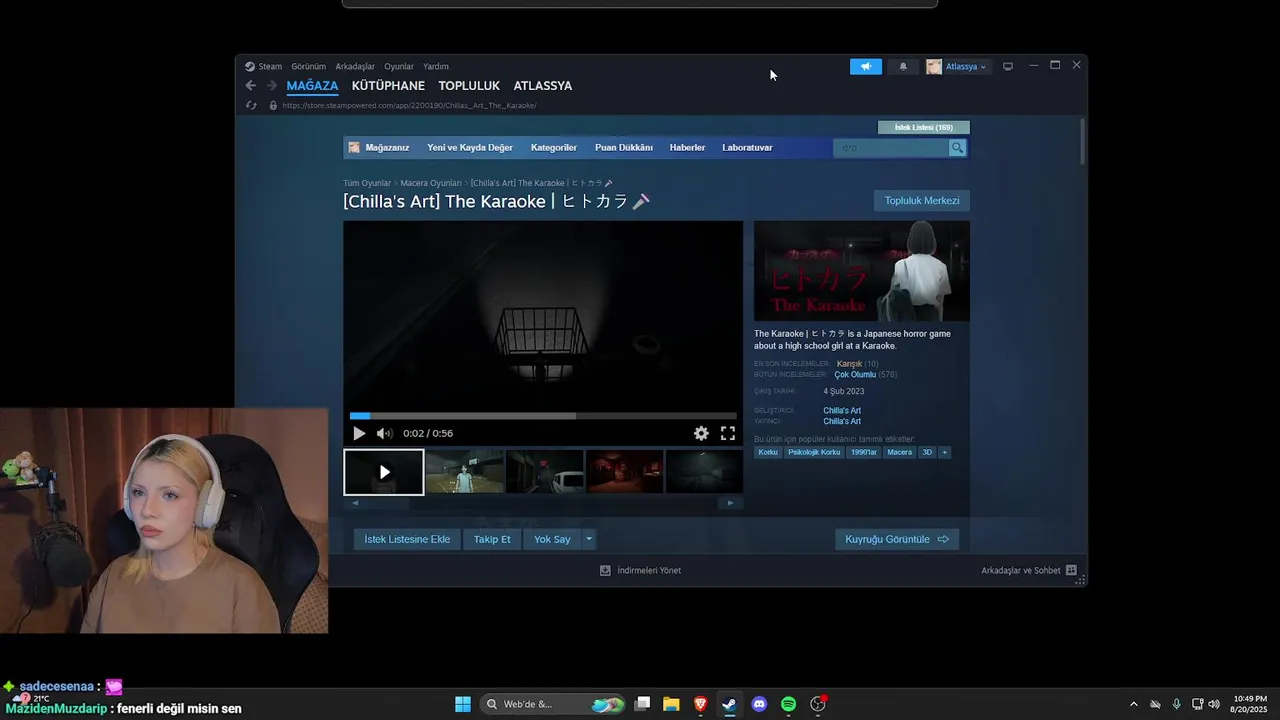Click the Yok Say button
This screenshot has height=720, width=1280.
[552, 539]
